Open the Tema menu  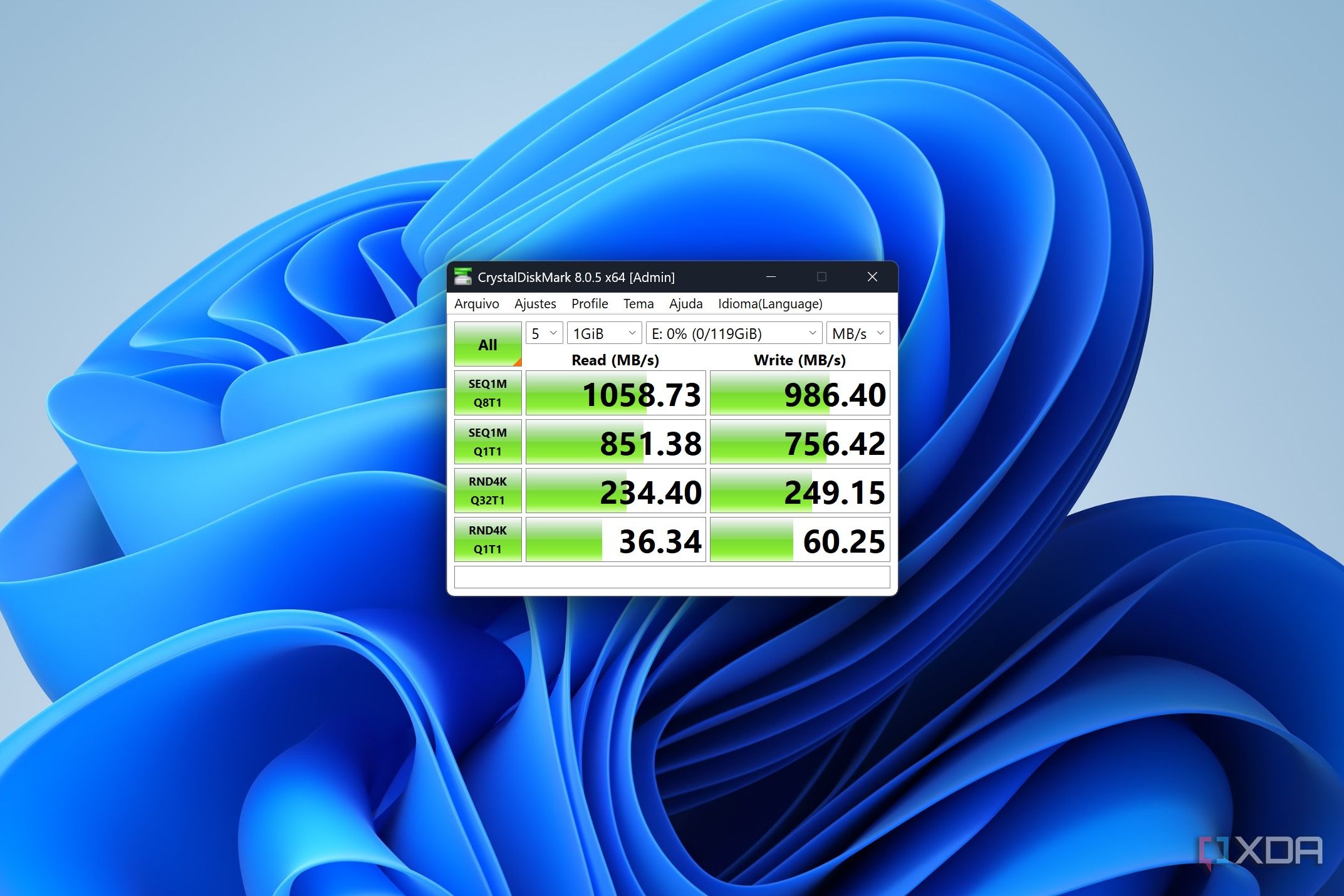coord(638,304)
